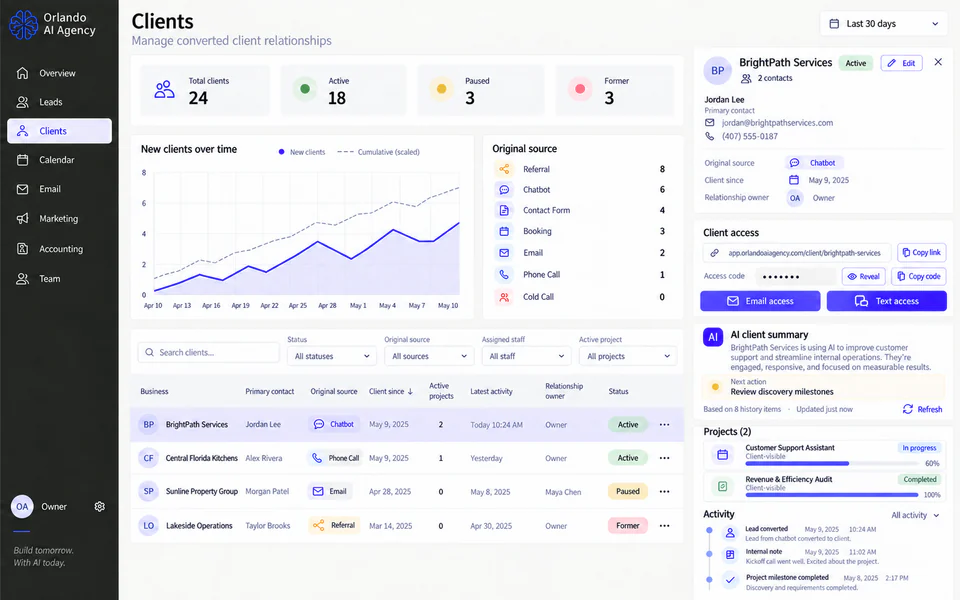Click the Email source envelope icon
This screenshot has height=600, width=960.
(504, 252)
